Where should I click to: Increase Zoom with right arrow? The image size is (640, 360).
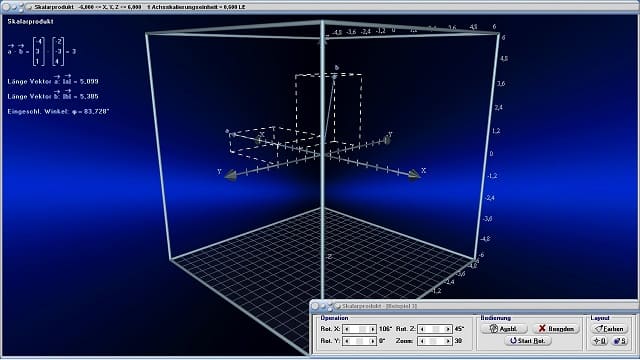[448, 341]
